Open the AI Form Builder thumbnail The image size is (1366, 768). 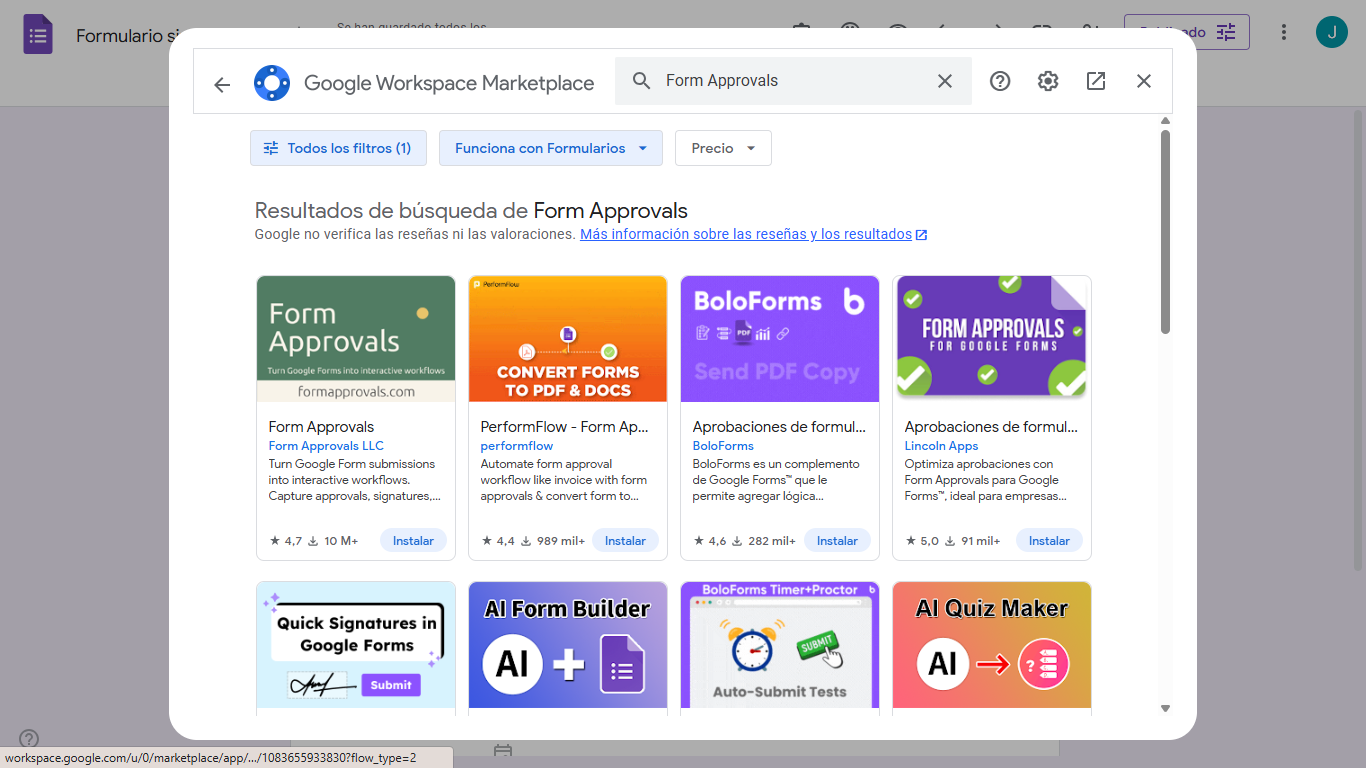tap(568, 645)
